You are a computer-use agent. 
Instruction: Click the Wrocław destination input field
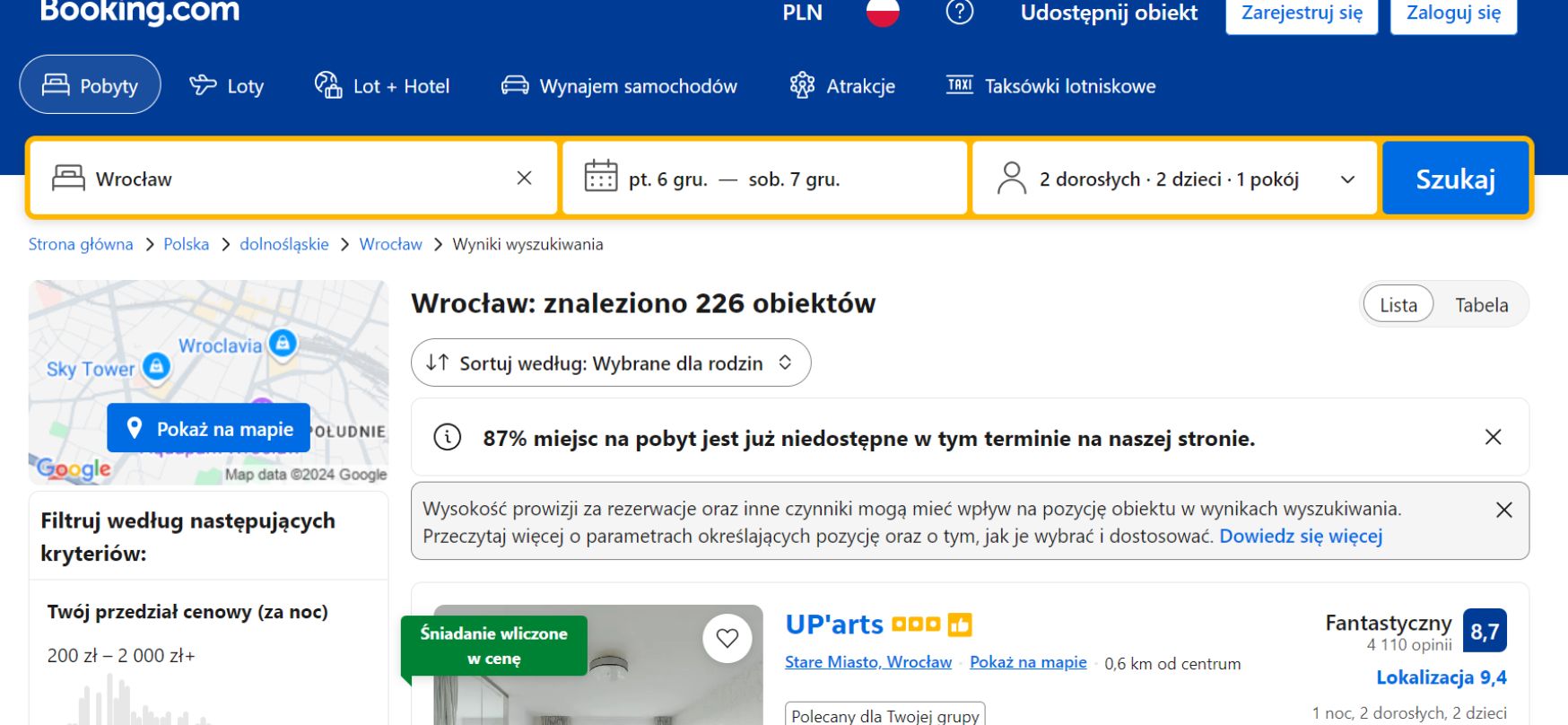(293, 179)
